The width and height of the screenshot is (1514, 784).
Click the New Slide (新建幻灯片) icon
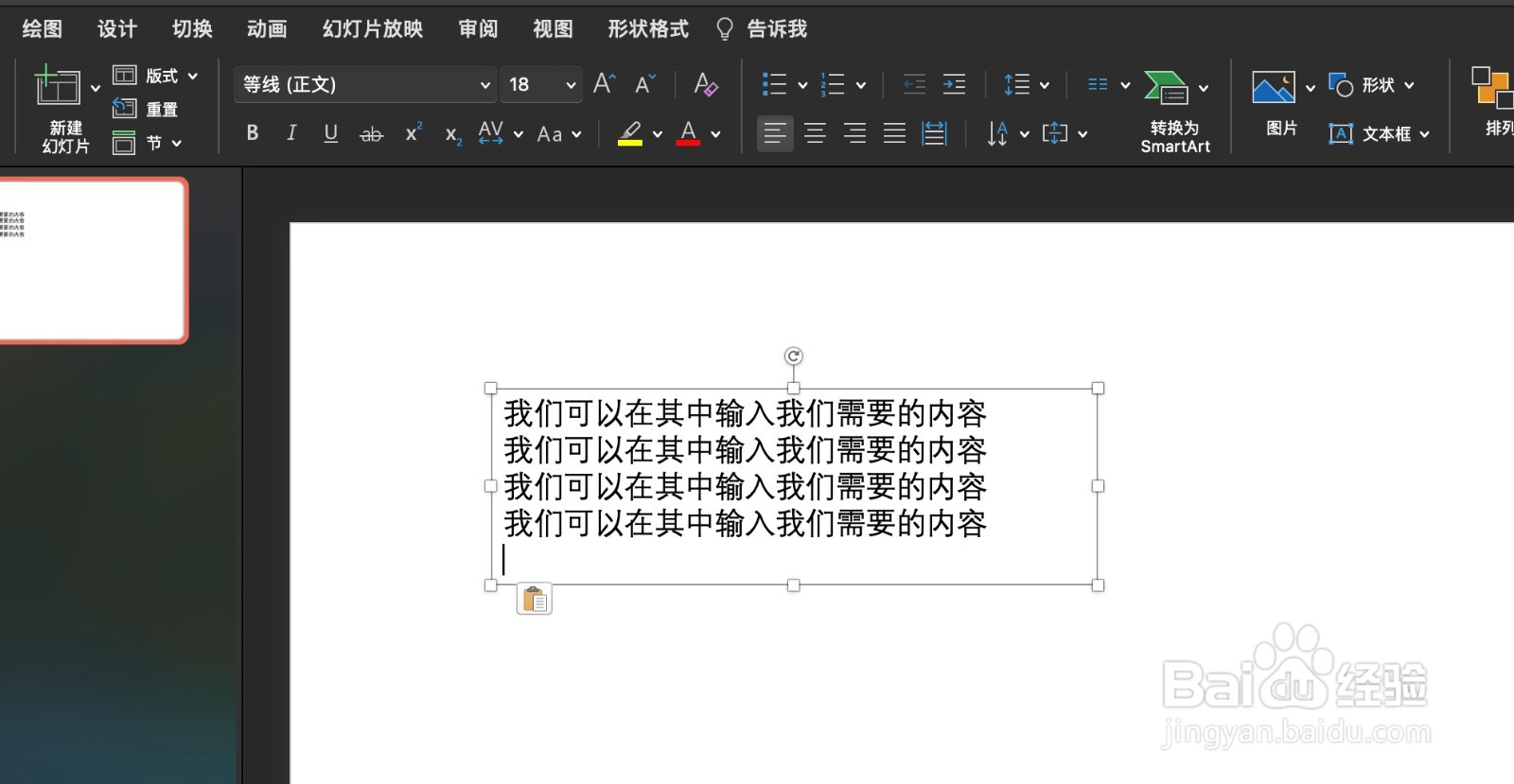coord(57,86)
